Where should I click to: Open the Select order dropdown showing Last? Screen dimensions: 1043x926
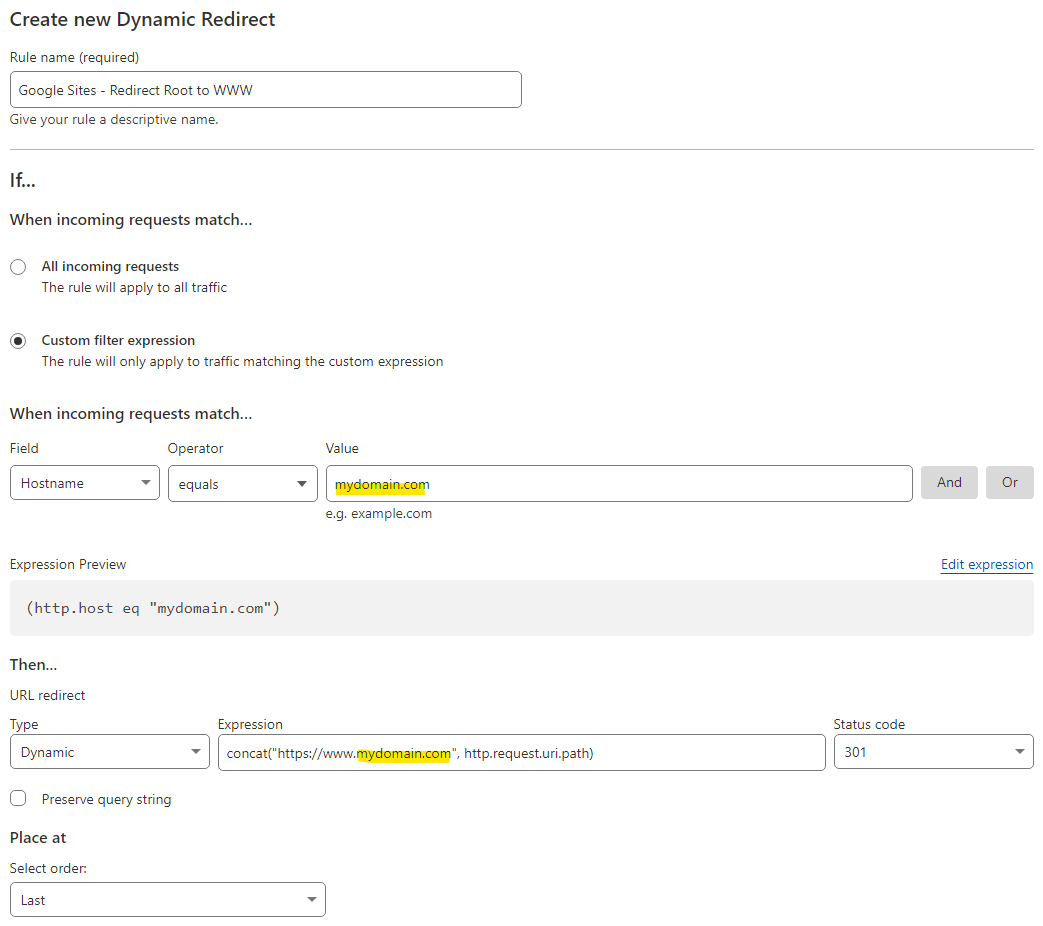coord(167,900)
